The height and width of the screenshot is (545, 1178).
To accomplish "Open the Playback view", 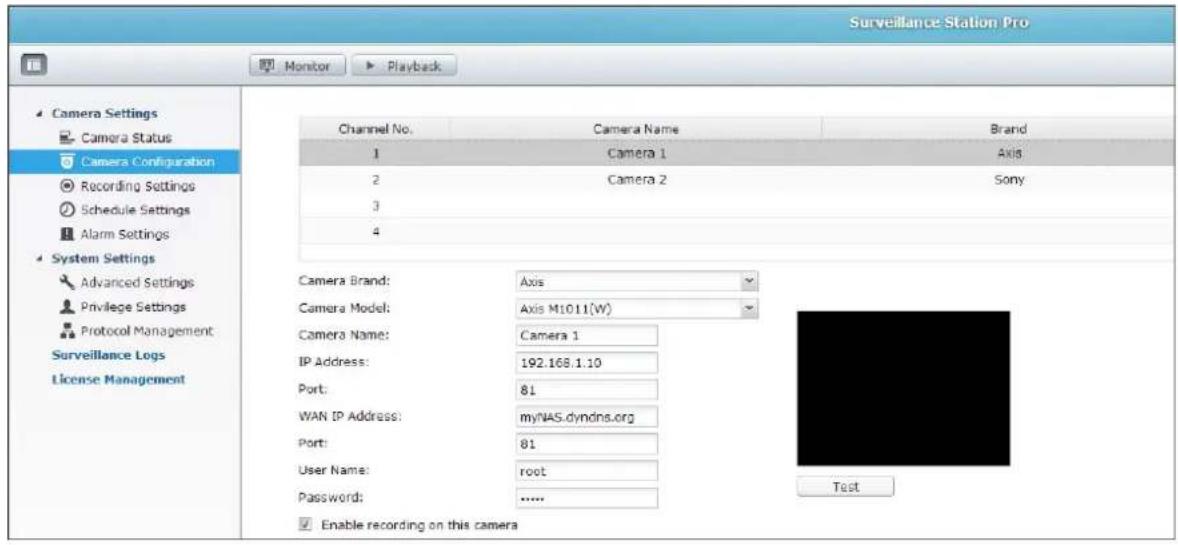I will click(x=402, y=65).
